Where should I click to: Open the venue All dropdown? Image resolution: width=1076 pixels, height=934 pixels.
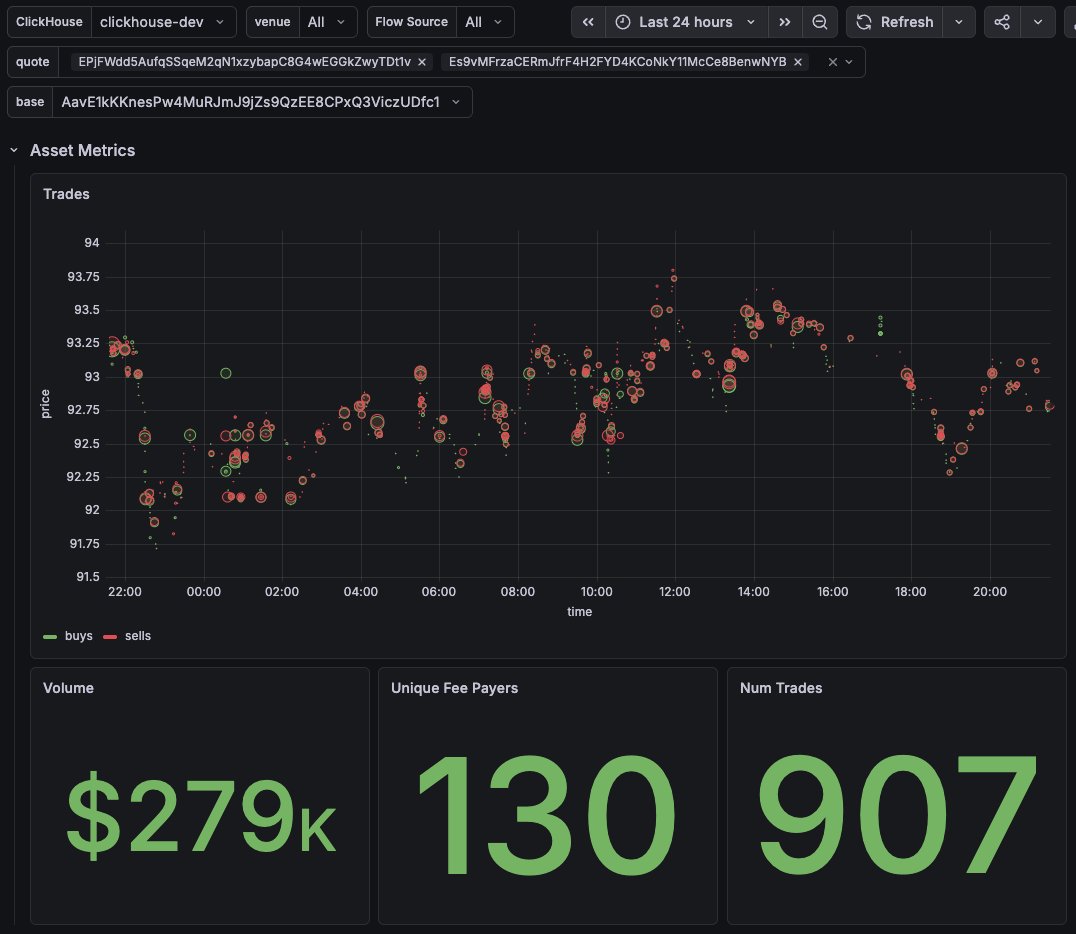point(328,22)
